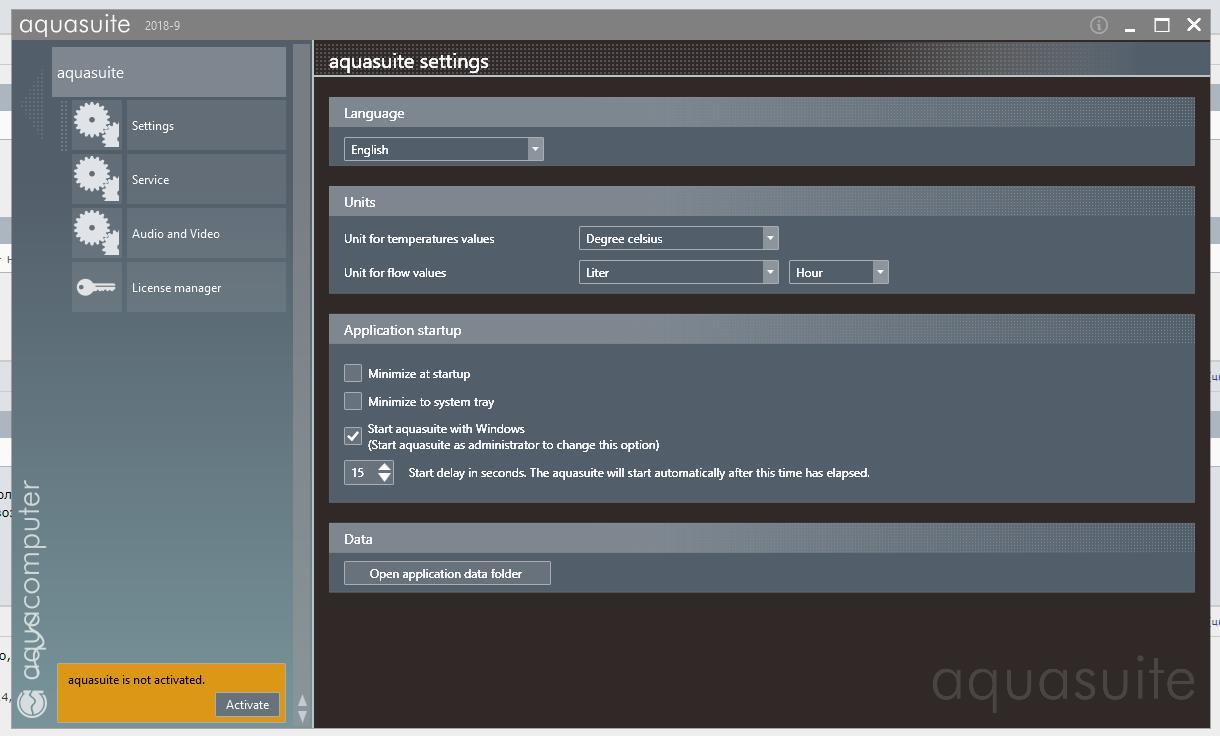The height and width of the screenshot is (736, 1220).
Task: Click the sidebar scroll down arrow
Action: pos(302,715)
